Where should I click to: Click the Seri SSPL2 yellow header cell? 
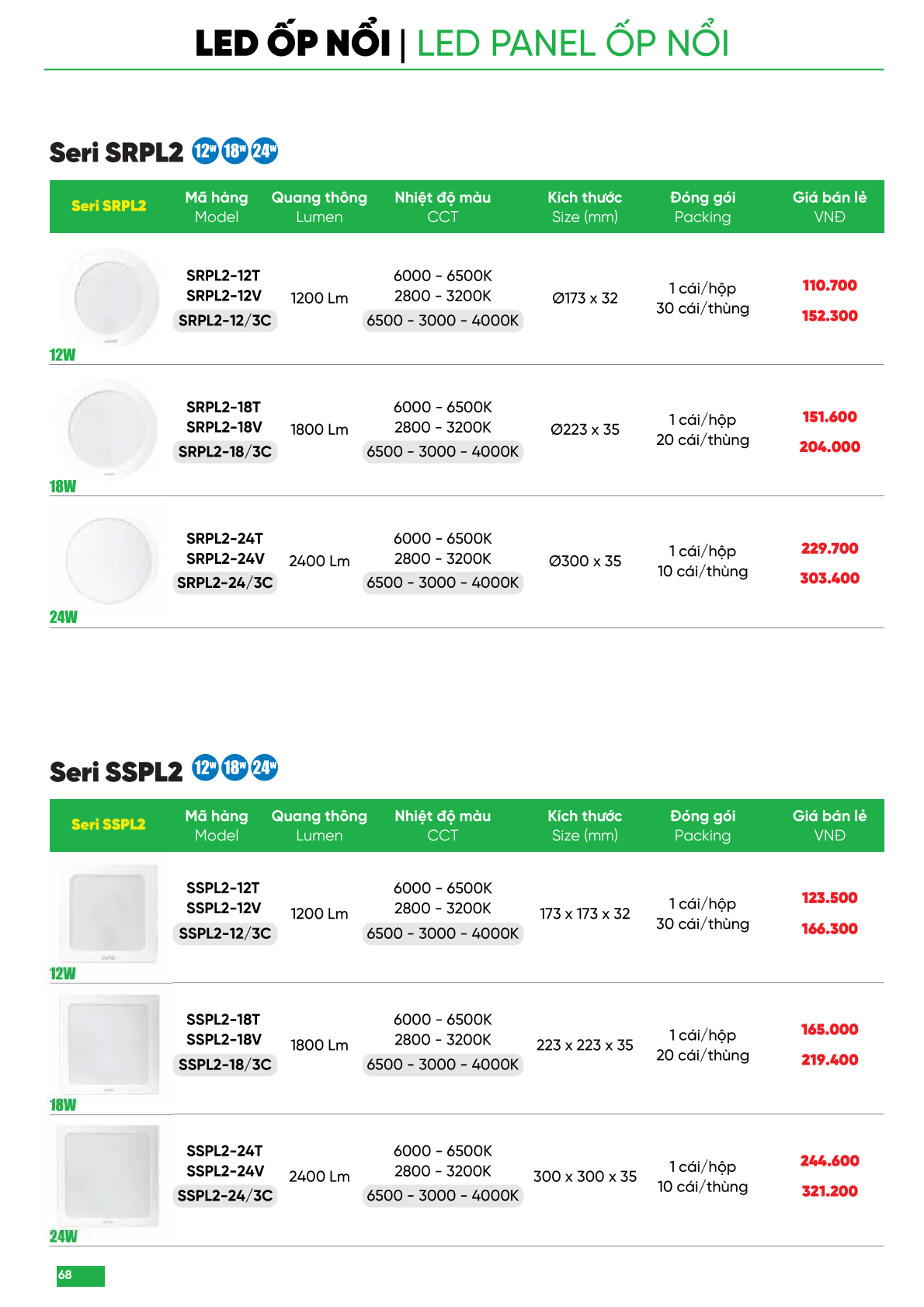pyautogui.click(x=109, y=824)
